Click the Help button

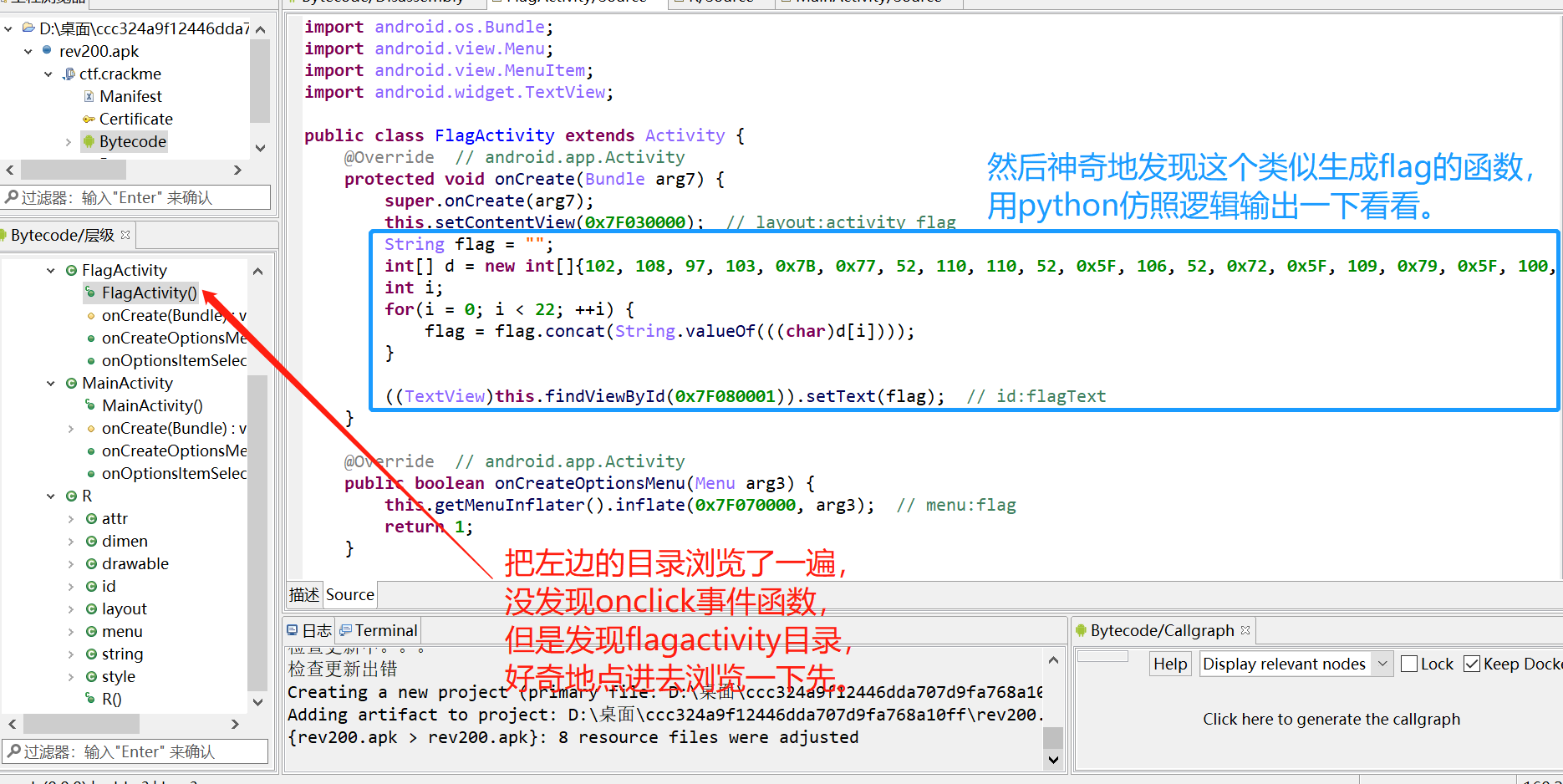tap(1170, 664)
